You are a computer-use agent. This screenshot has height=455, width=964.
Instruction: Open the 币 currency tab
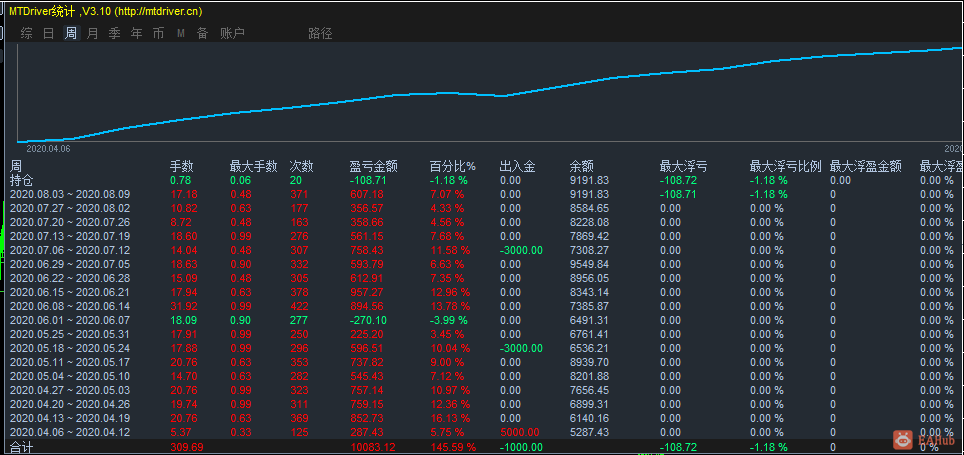point(159,33)
